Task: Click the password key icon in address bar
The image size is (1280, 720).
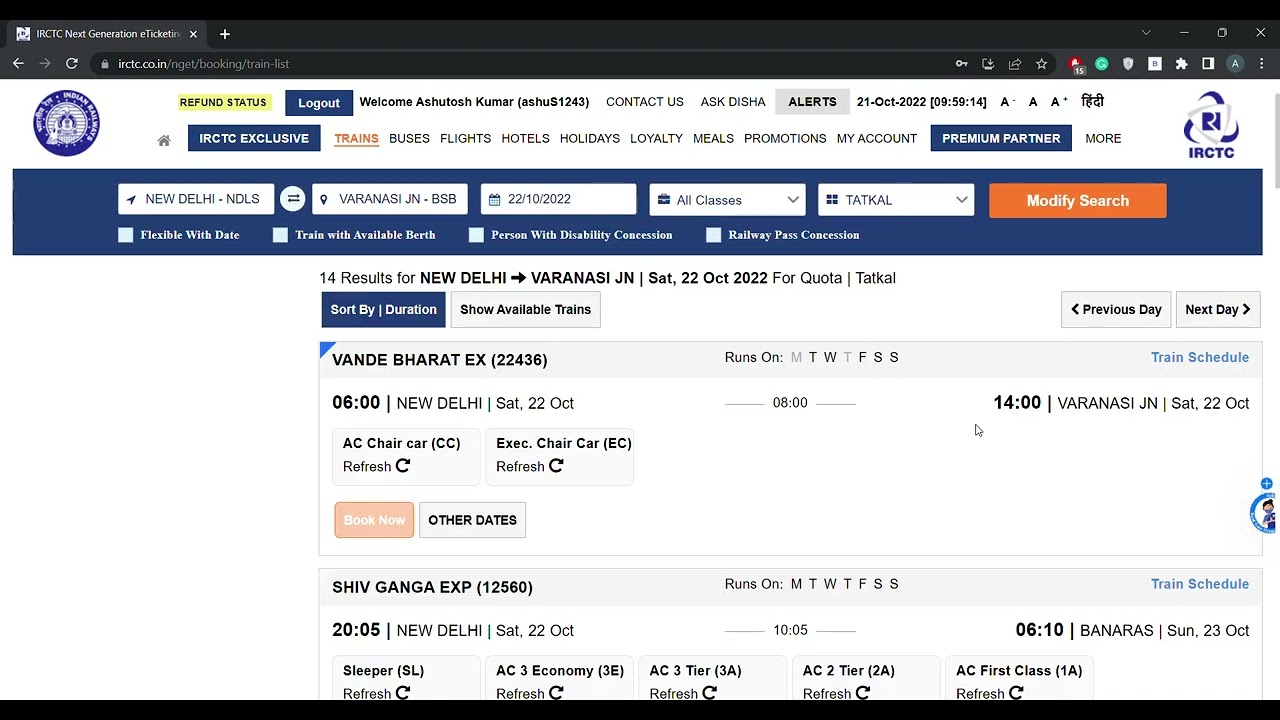Action: pos(961,64)
